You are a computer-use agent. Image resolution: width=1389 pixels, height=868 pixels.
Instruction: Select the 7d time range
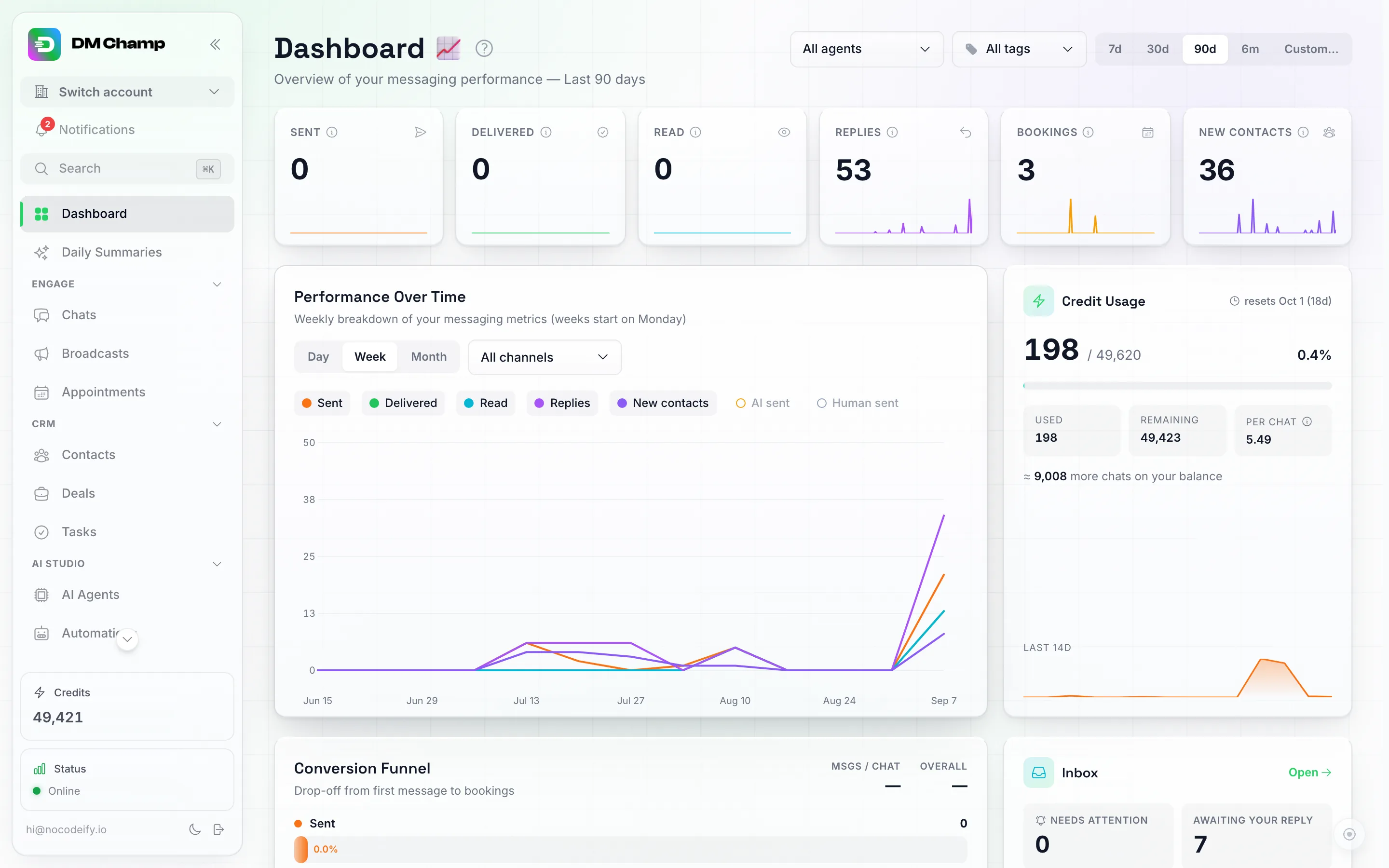(1115, 49)
